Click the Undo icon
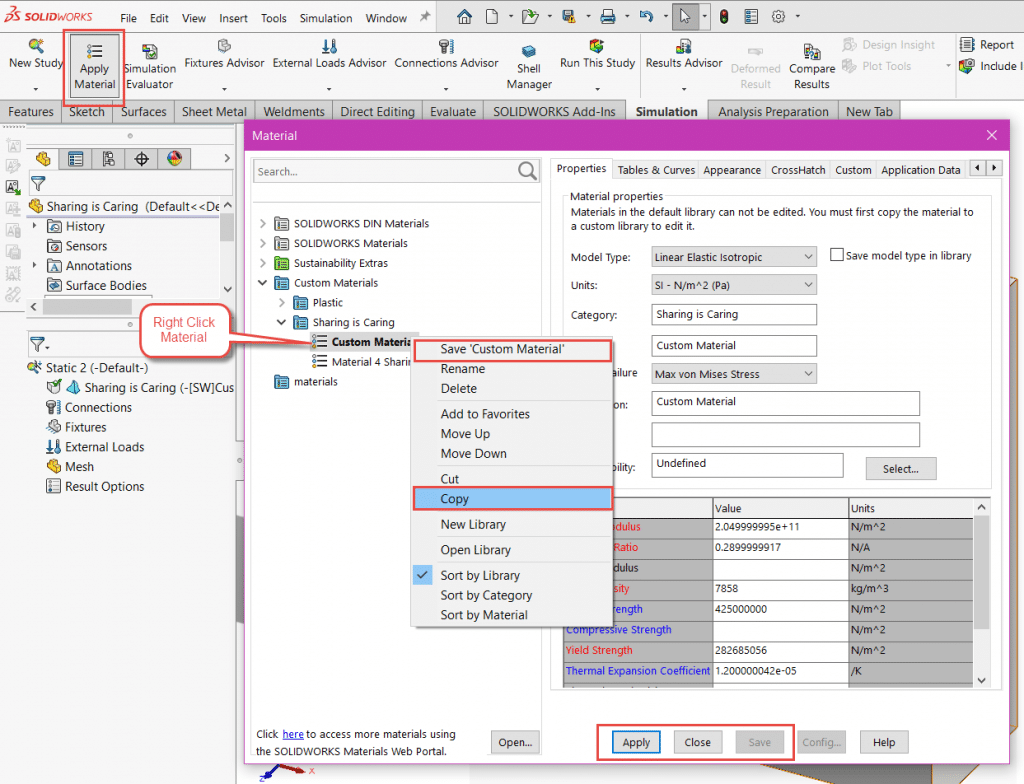Image resolution: width=1024 pixels, height=784 pixels. [x=646, y=17]
